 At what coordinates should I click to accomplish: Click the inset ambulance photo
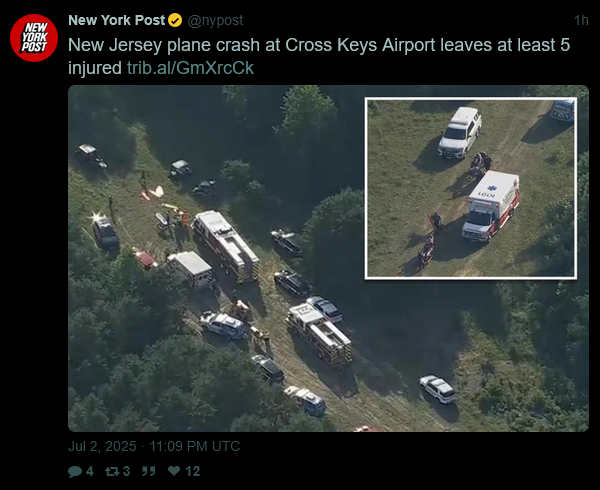[471, 188]
